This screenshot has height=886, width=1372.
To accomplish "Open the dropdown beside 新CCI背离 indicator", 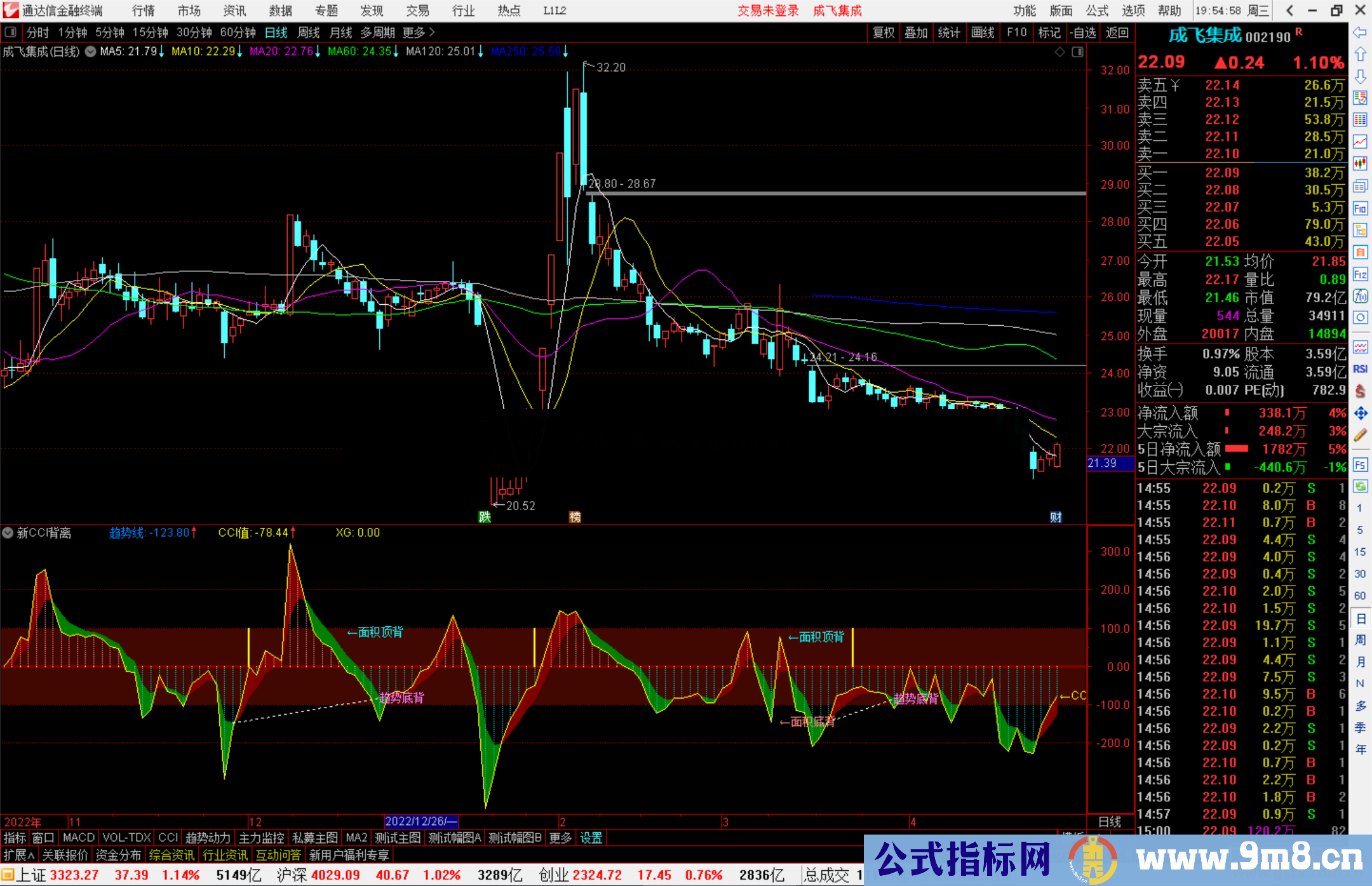I will click(x=8, y=533).
